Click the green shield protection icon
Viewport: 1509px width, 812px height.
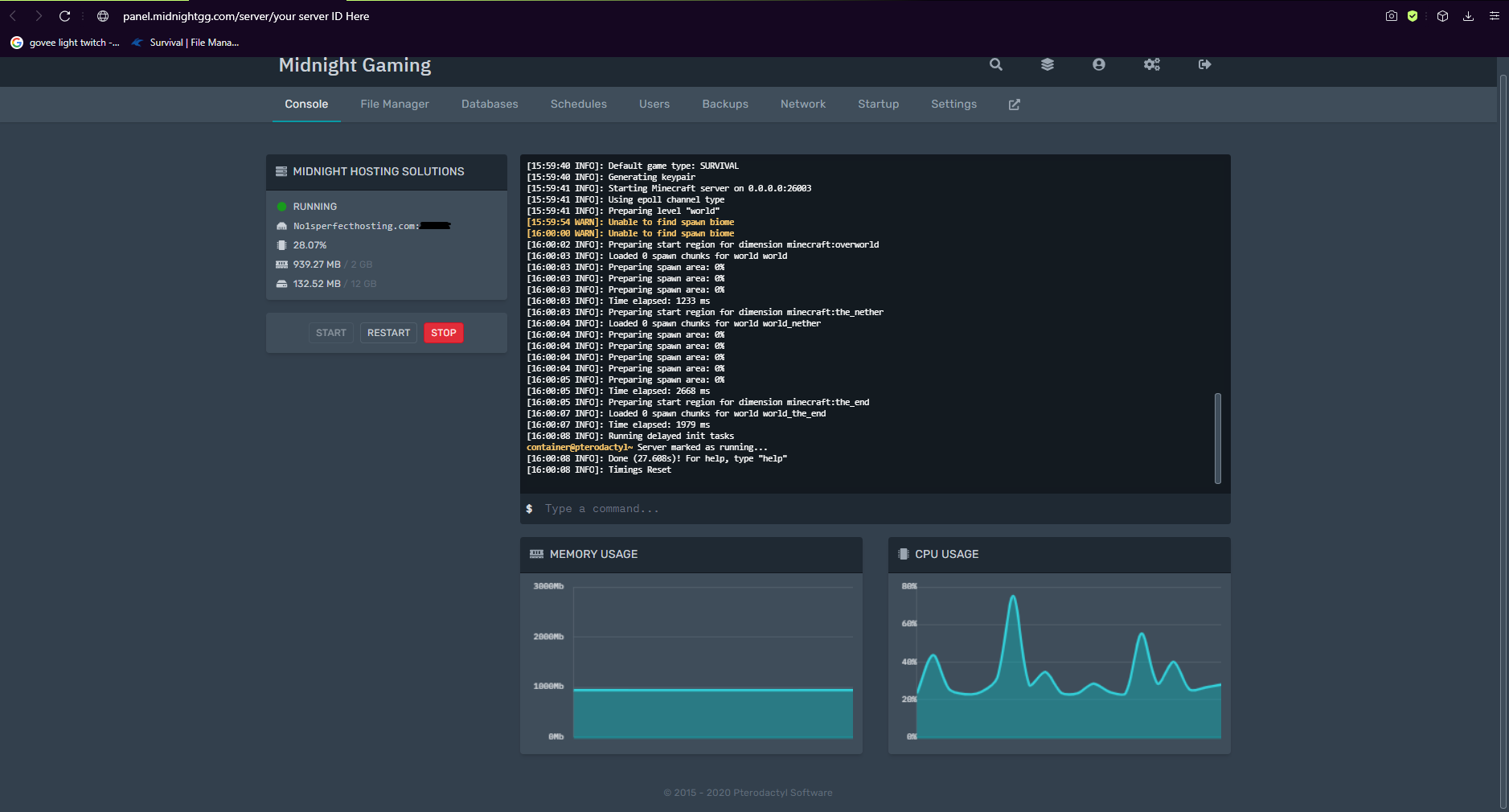tap(1413, 16)
